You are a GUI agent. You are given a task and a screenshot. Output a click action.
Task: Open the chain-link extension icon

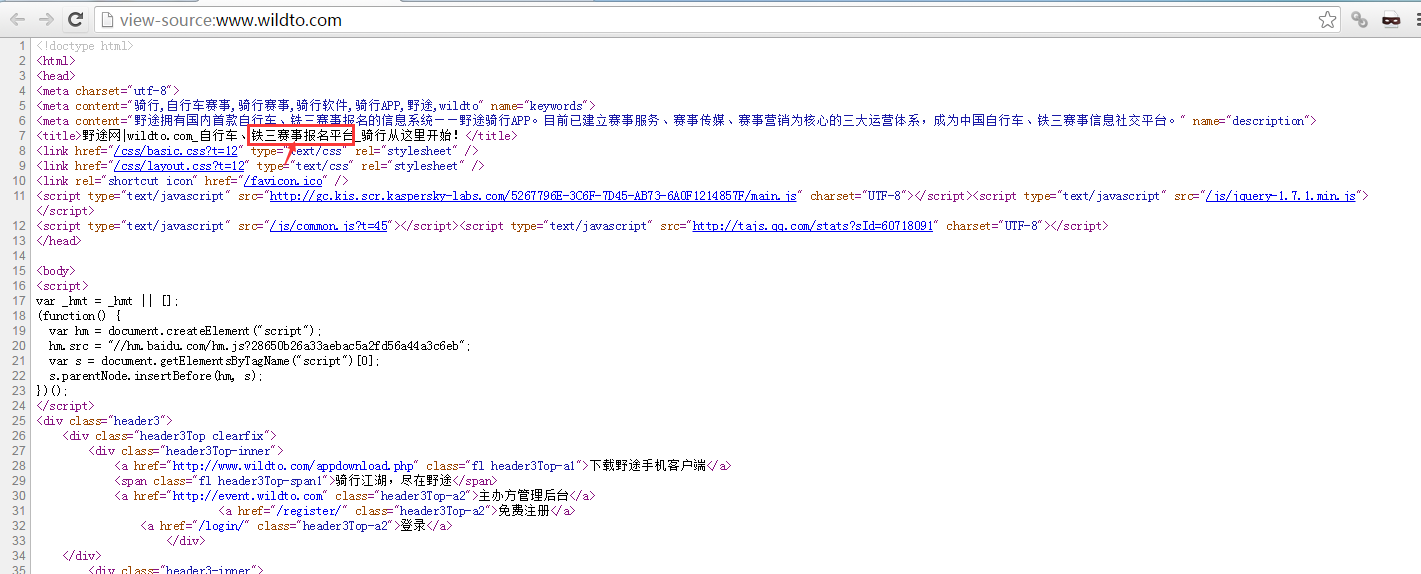coord(1360,19)
